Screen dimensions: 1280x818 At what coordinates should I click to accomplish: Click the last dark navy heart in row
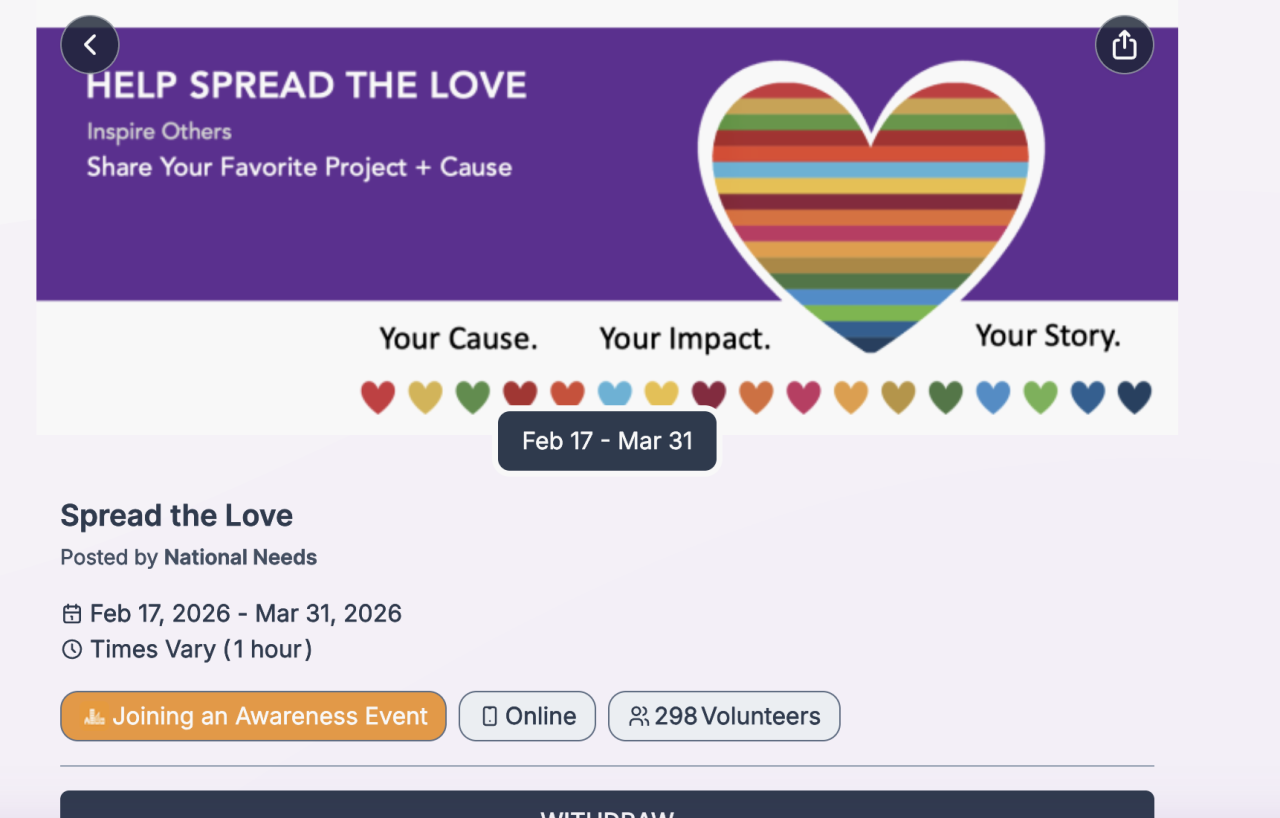1134,397
